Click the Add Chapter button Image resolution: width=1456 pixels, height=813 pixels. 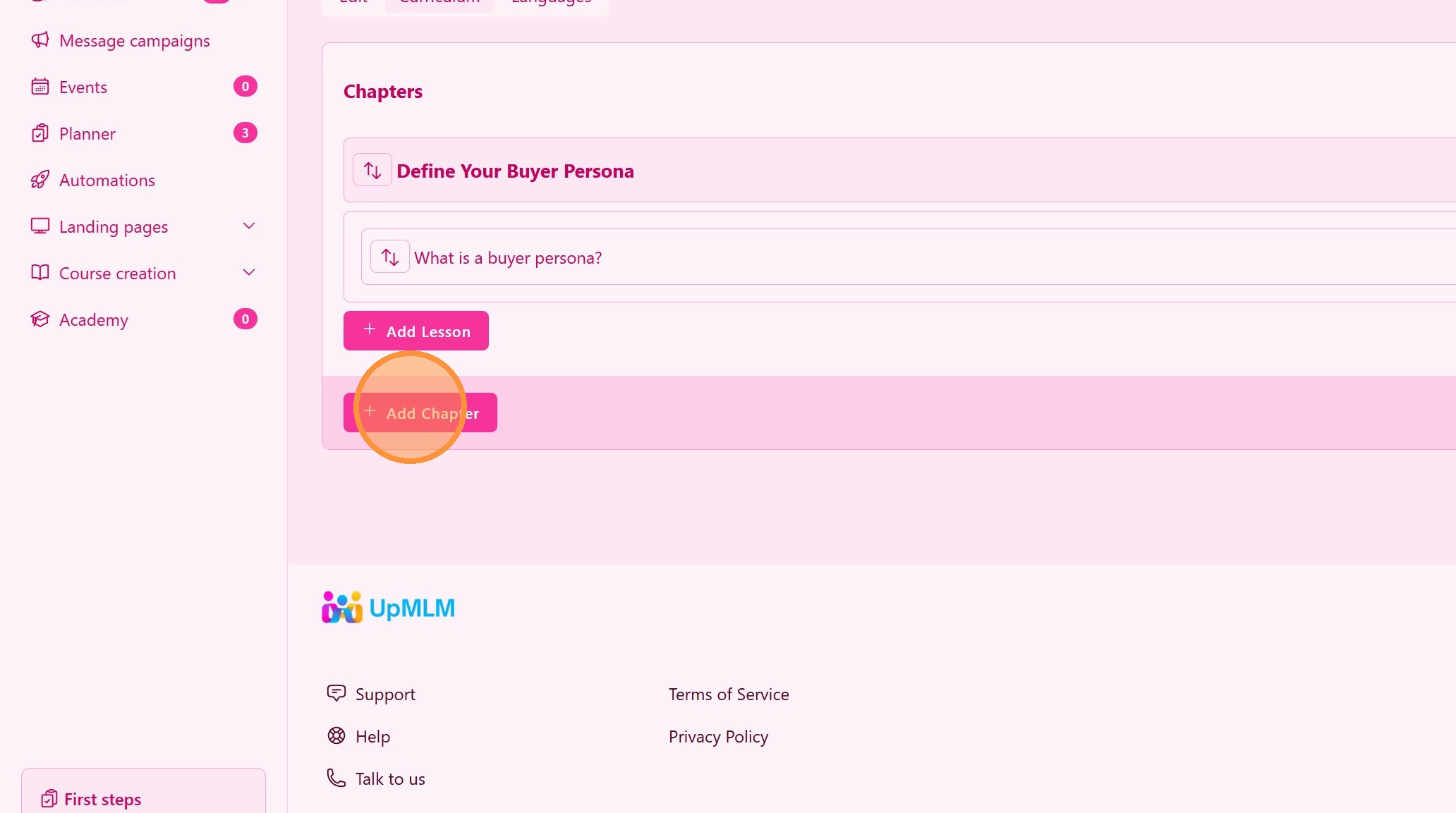pyautogui.click(x=420, y=412)
